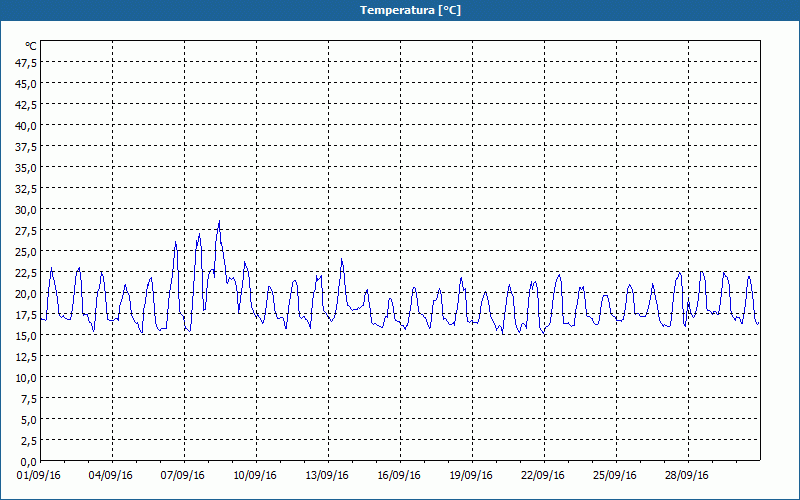This screenshot has width=800, height=500.
Task: Click the 42,5 y-axis label
Action: point(27,105)
